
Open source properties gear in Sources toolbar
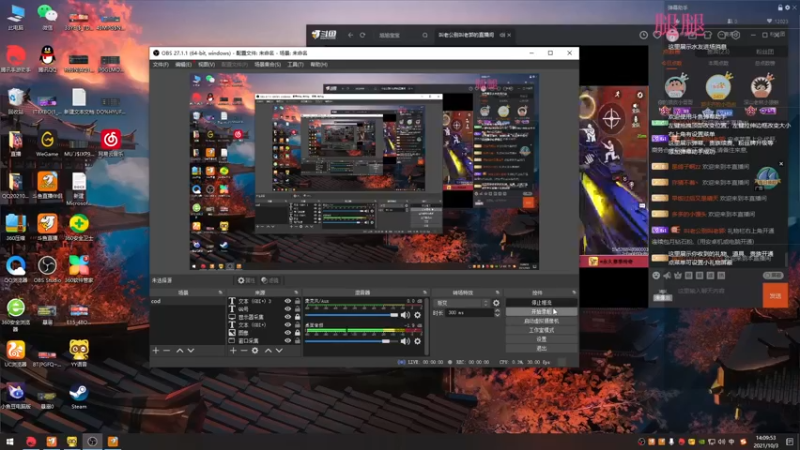click(x=255, y=351)
